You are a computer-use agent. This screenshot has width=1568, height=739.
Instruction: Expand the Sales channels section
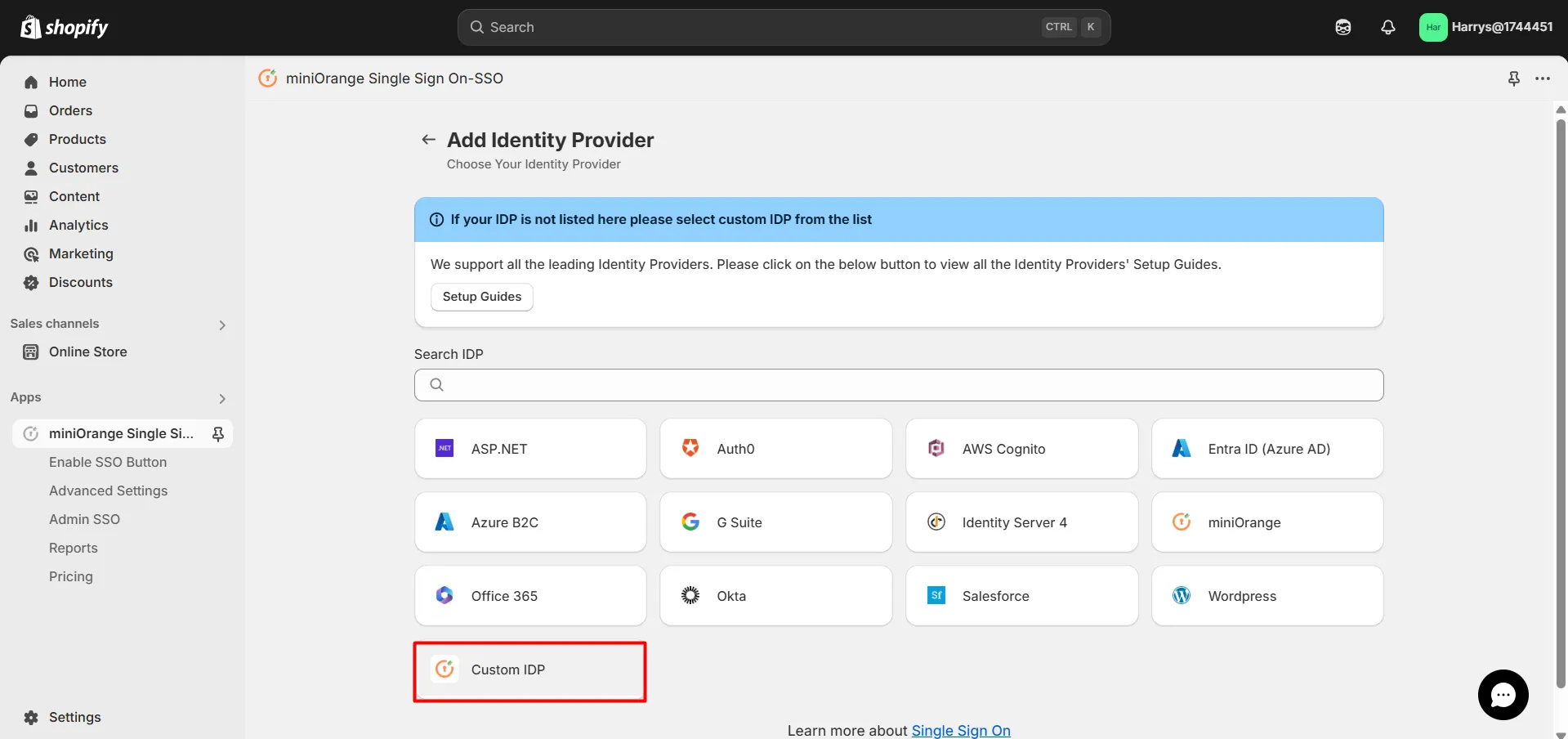[x=222, y=325]
